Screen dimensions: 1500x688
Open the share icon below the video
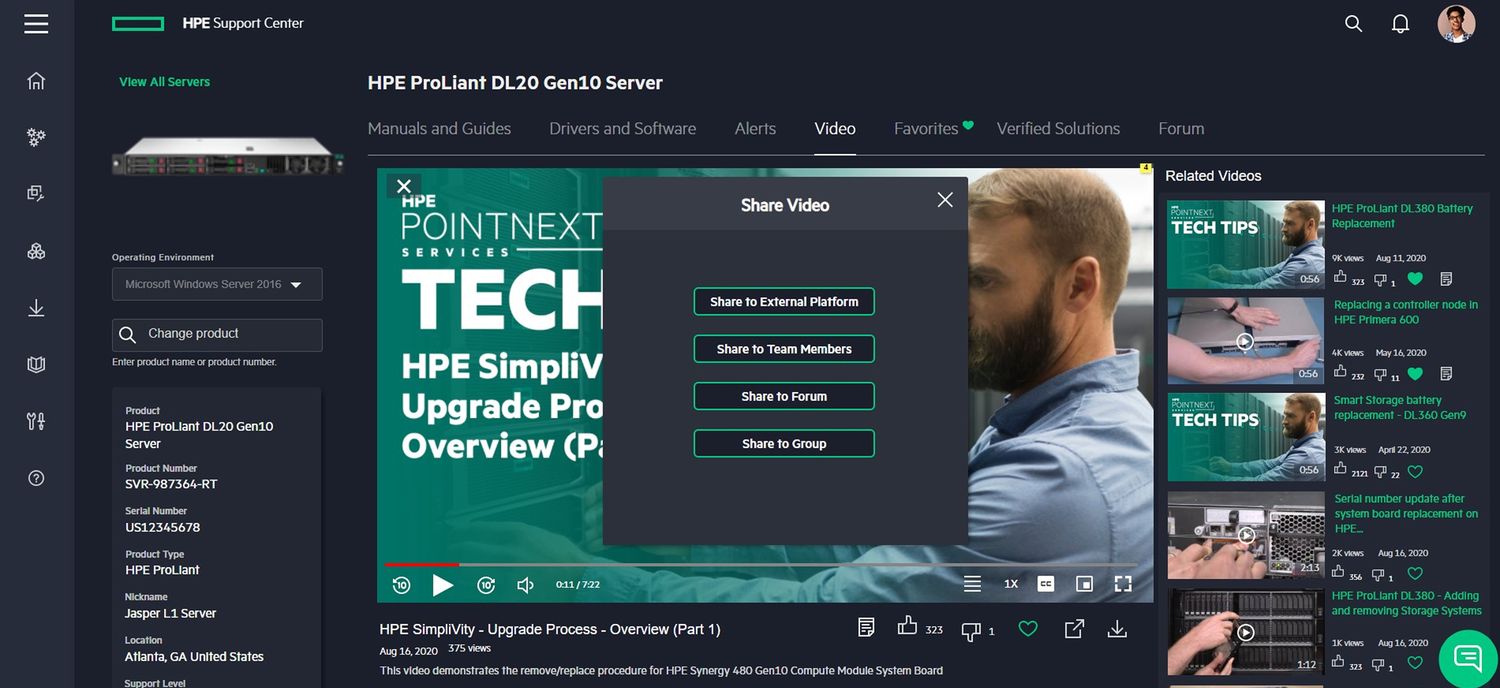(x=1074, y=629)
